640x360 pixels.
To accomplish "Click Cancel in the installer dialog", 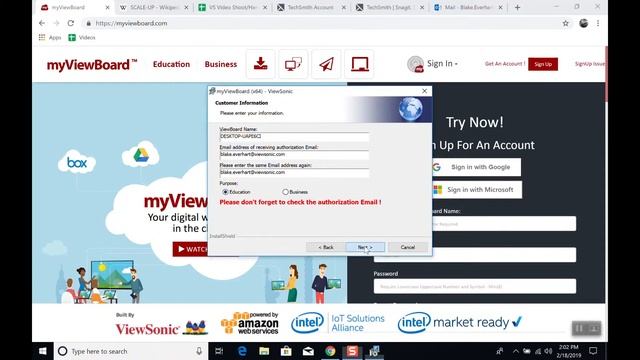I will (408, 247).
